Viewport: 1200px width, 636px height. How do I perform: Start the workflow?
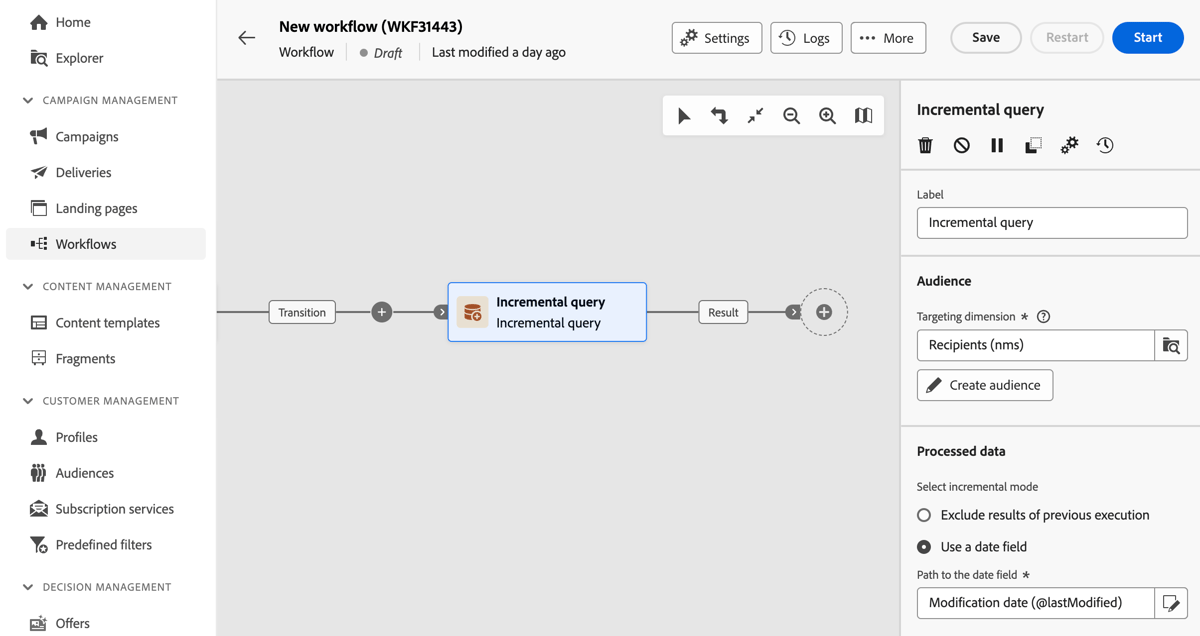point(1147,37)
